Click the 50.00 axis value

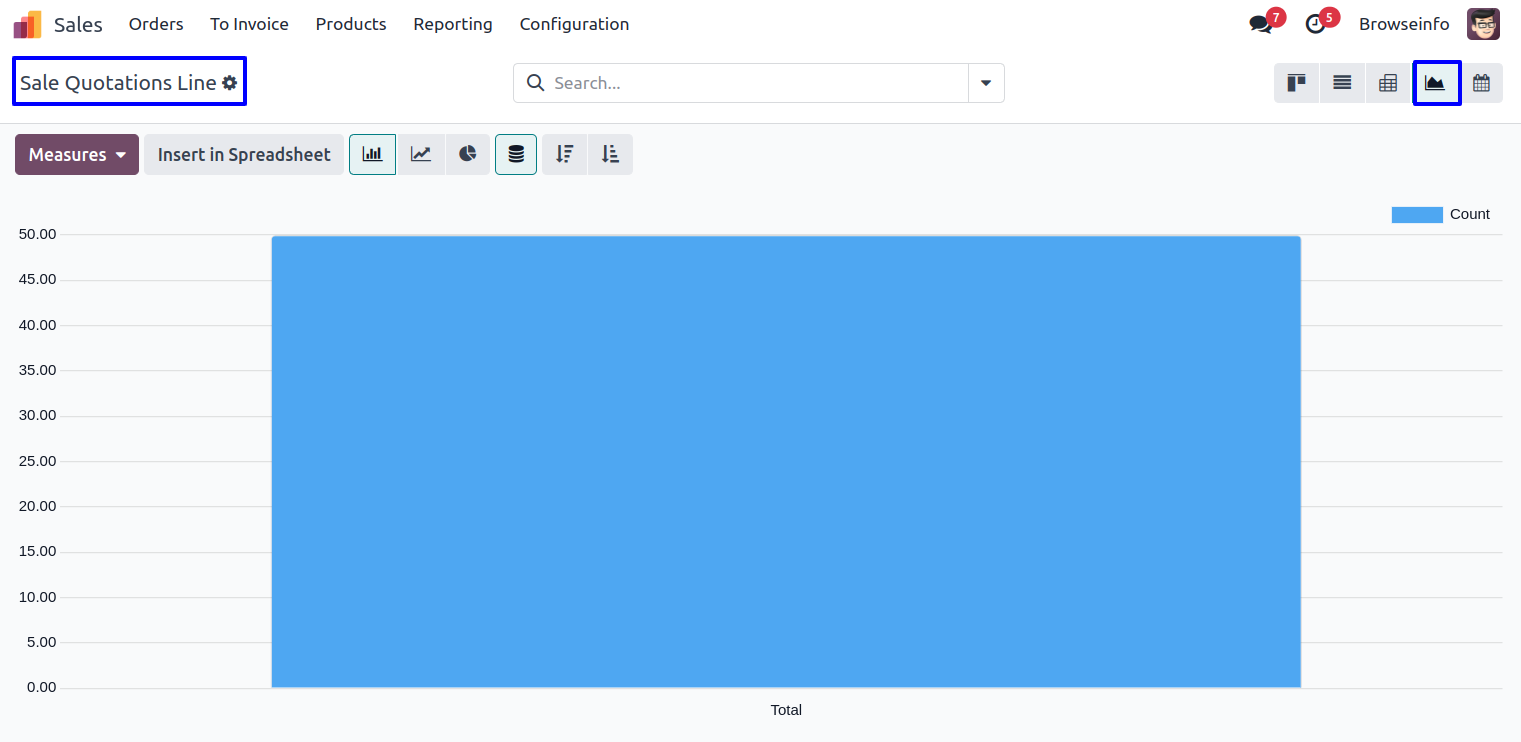tap(37, 234)
